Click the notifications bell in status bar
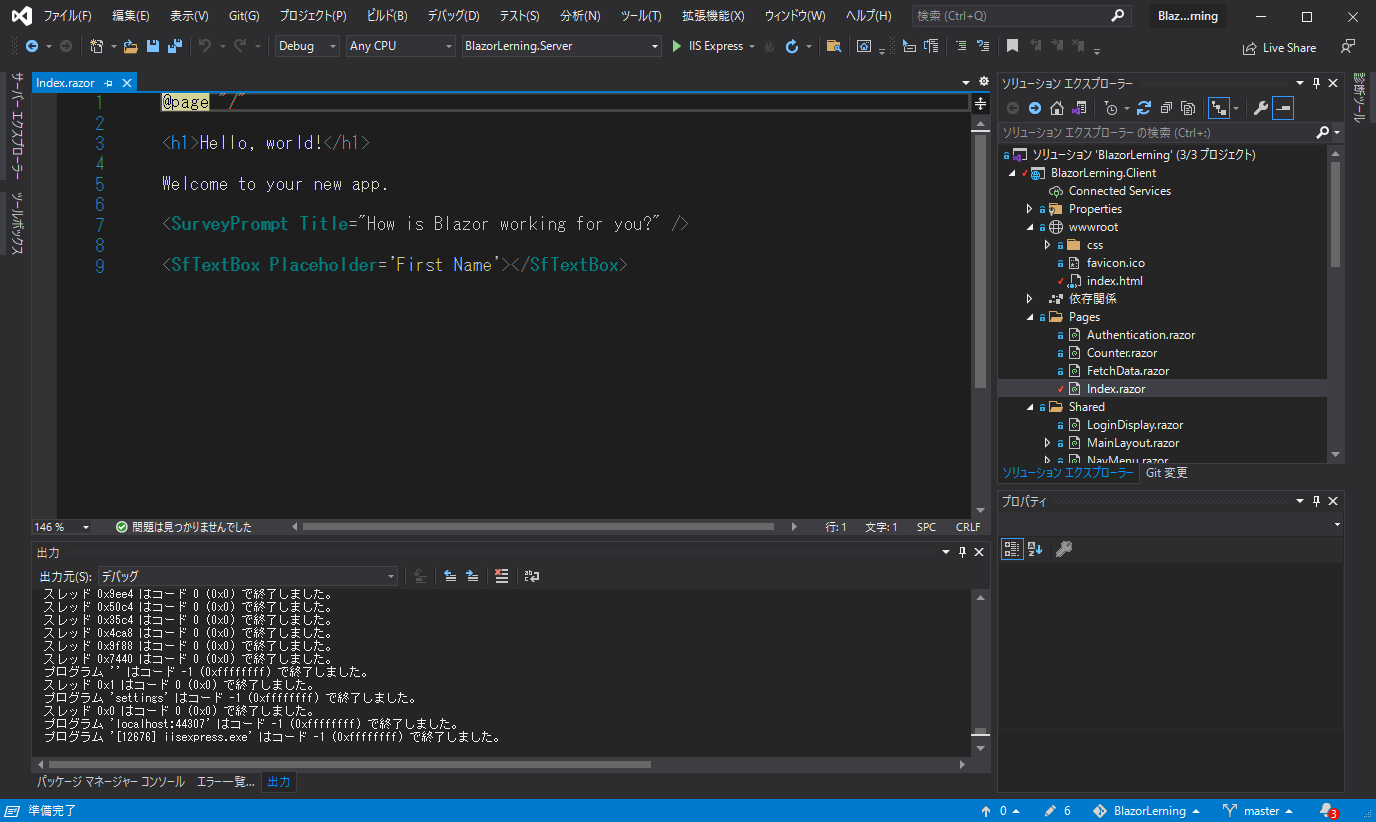This screenshot has width=1376, height=822. coord(1328,811)
